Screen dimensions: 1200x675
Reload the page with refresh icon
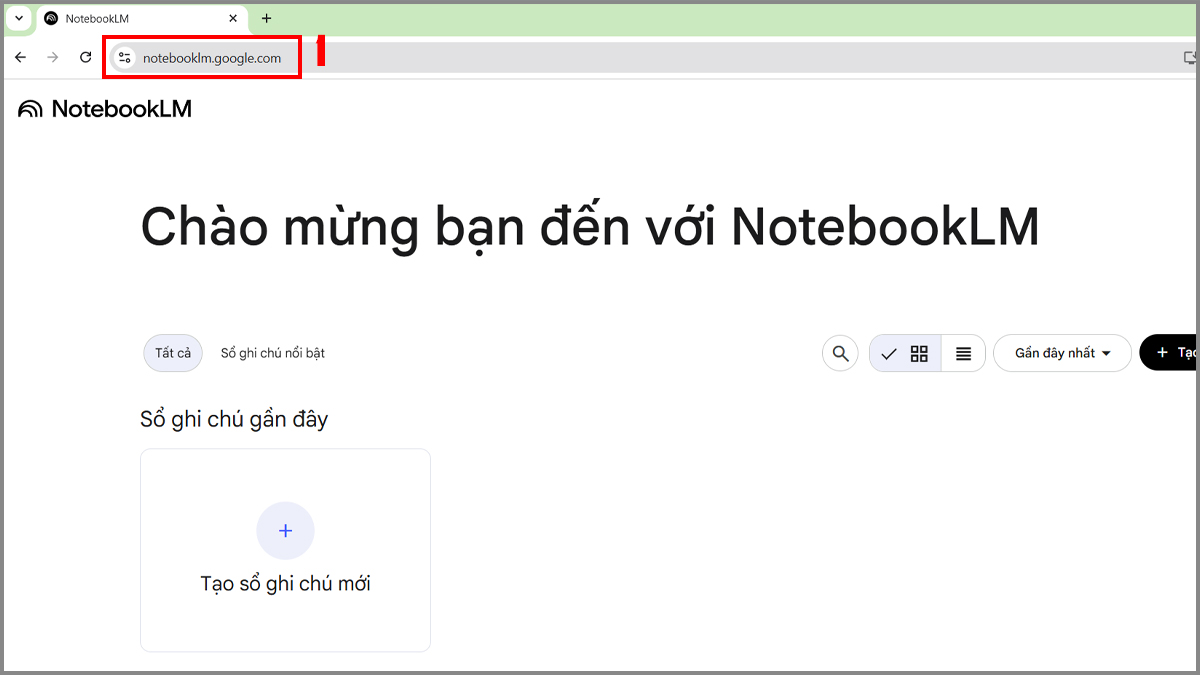tap(86, 58)
